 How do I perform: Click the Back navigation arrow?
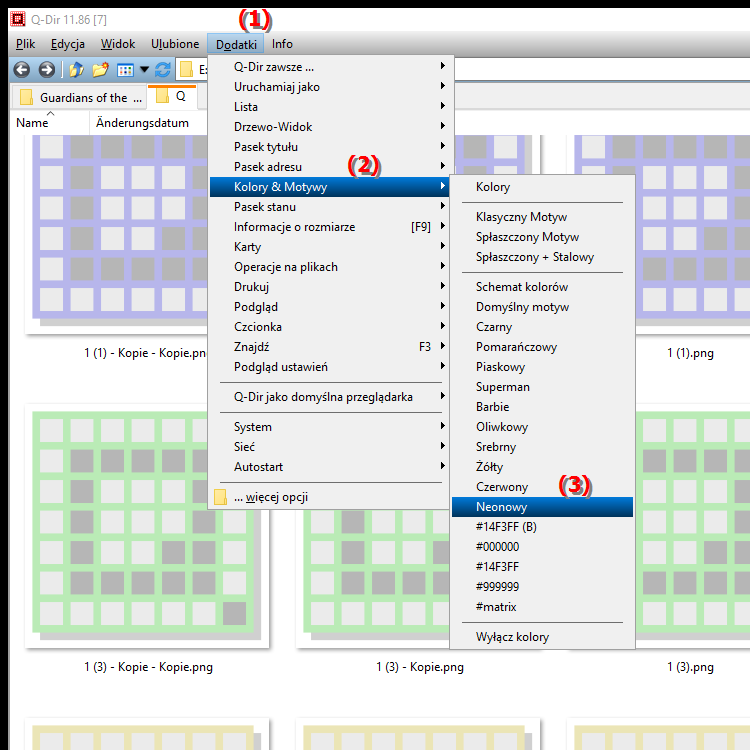pyautogui.click(x=22, y=70)
